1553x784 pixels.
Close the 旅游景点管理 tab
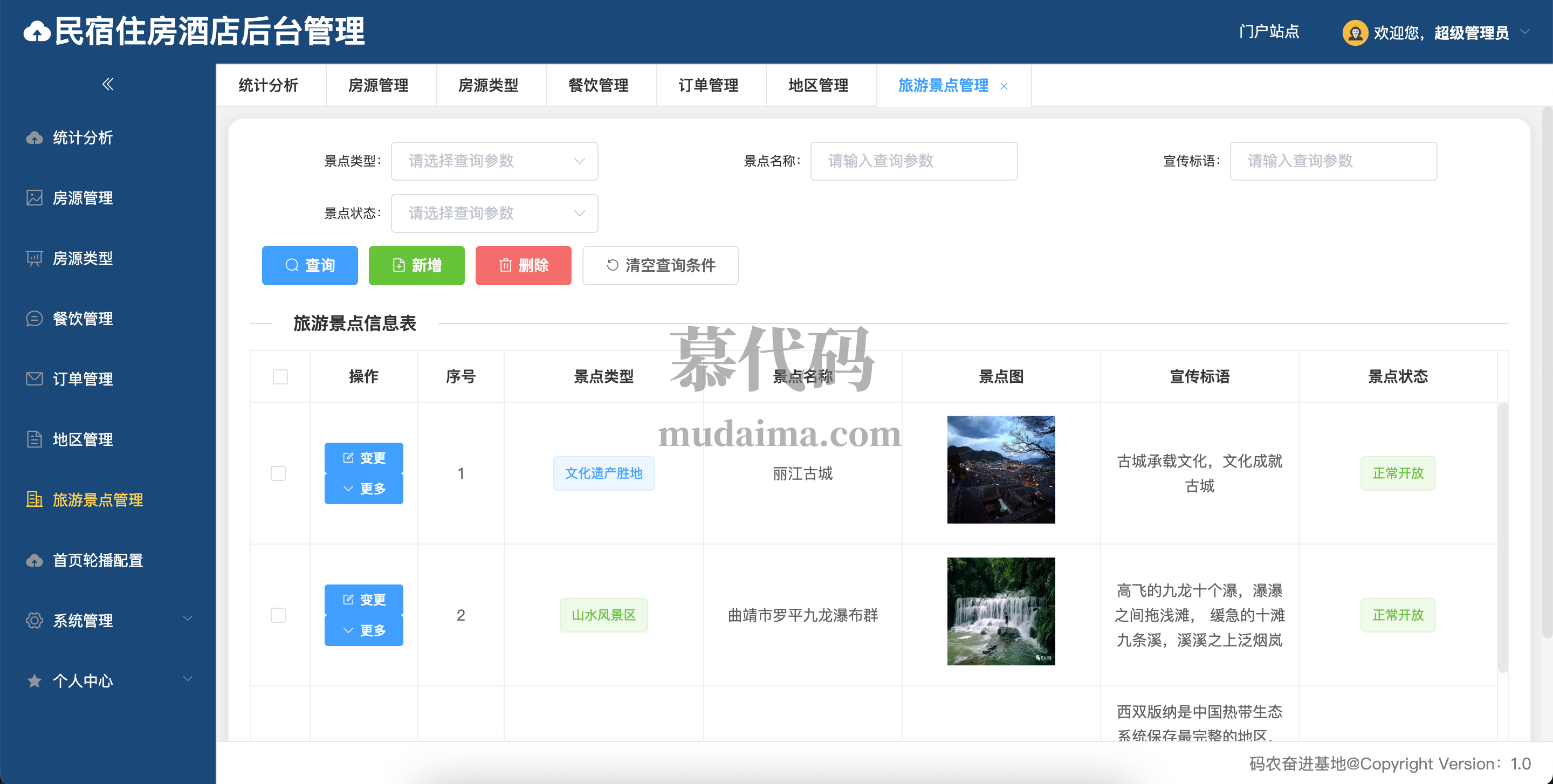click(1004, 86)
